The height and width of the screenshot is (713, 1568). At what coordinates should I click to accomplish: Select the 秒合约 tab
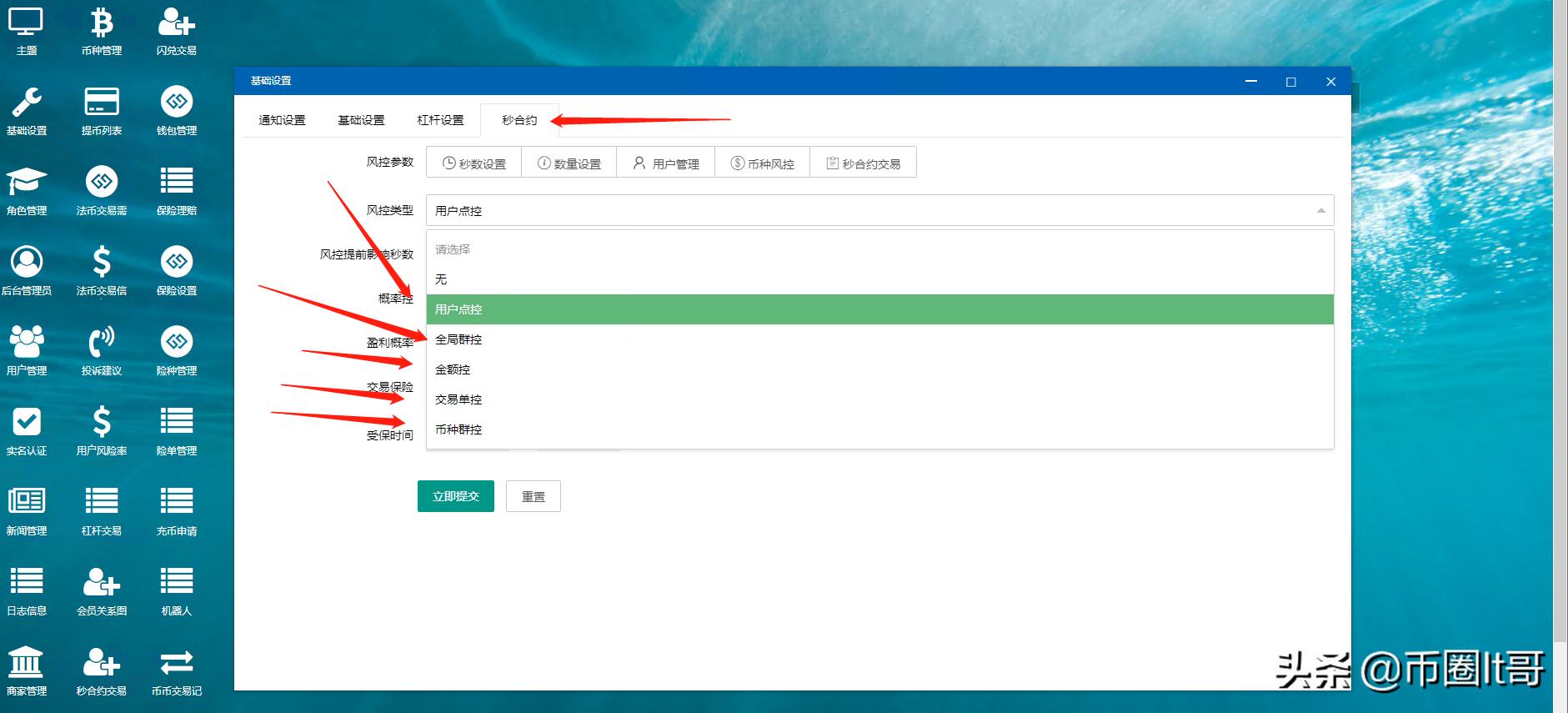519,120
